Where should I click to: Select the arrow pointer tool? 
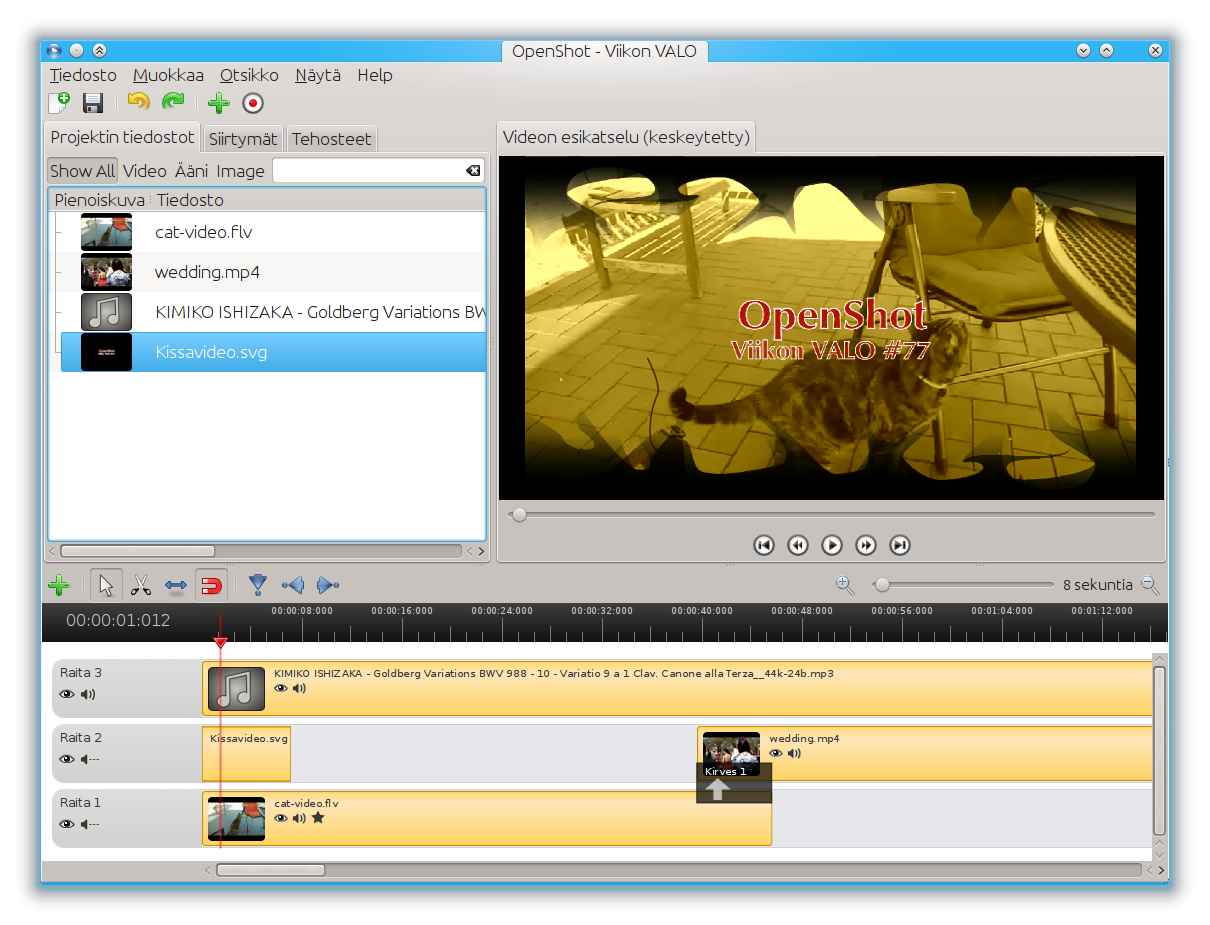tap(107, 585)
